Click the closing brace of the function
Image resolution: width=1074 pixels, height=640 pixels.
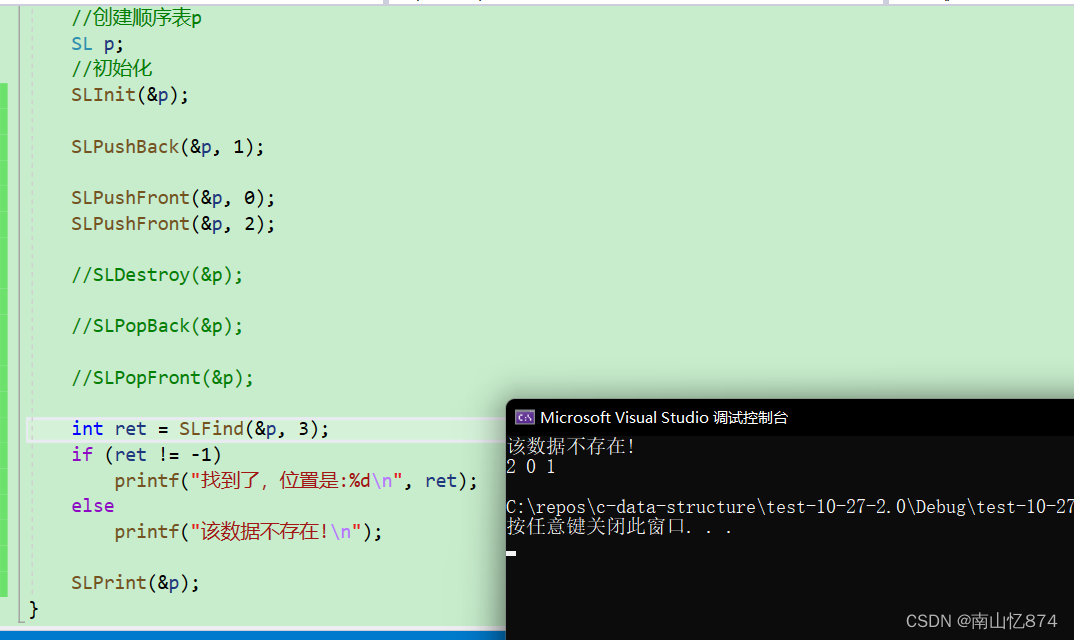33,608
